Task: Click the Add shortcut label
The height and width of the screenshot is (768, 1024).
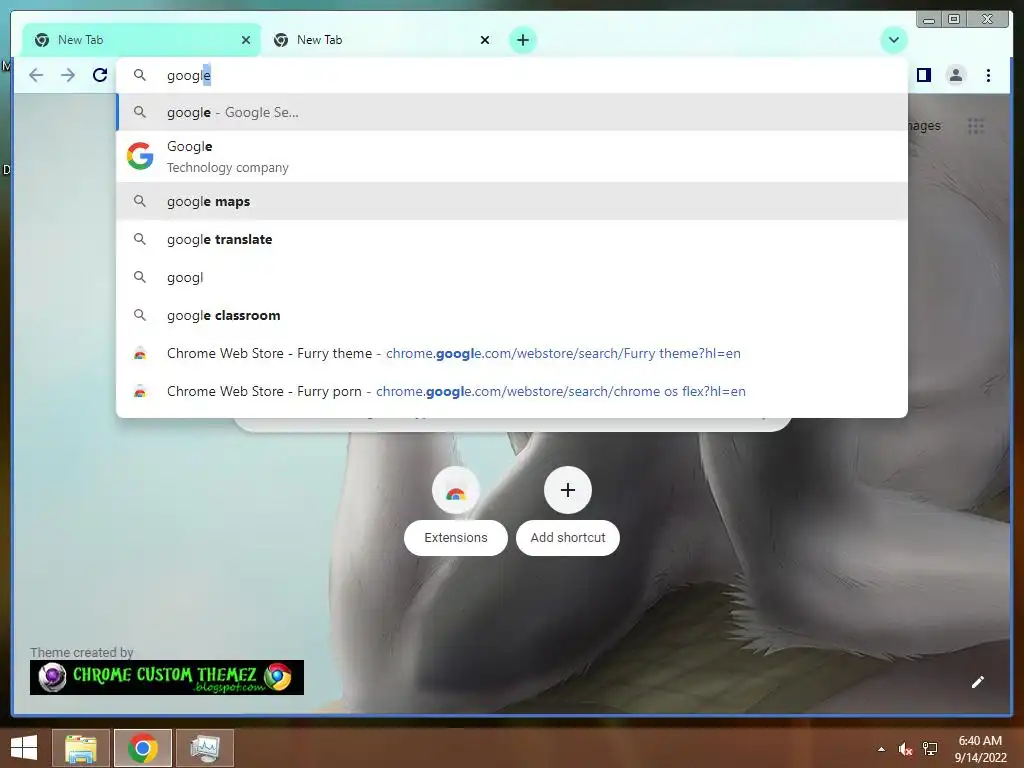Action: point(568,537)
